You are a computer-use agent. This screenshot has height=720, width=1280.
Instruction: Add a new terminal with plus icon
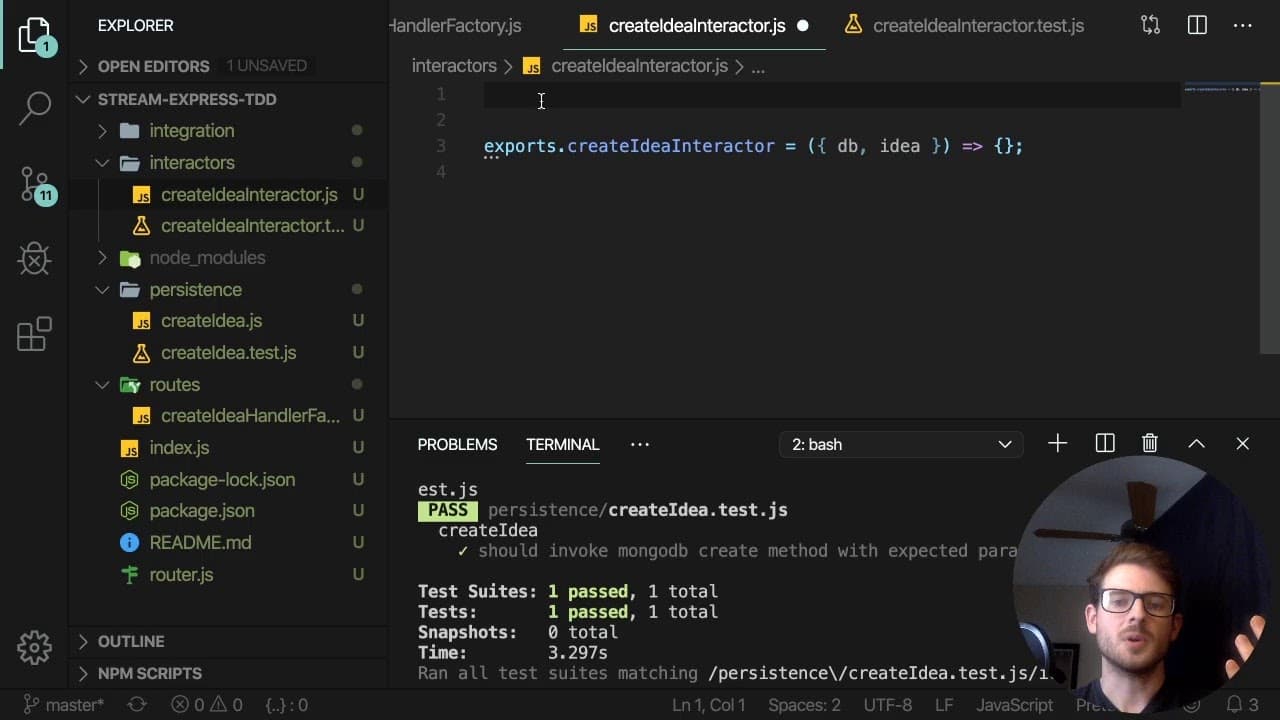[1057, 444]
